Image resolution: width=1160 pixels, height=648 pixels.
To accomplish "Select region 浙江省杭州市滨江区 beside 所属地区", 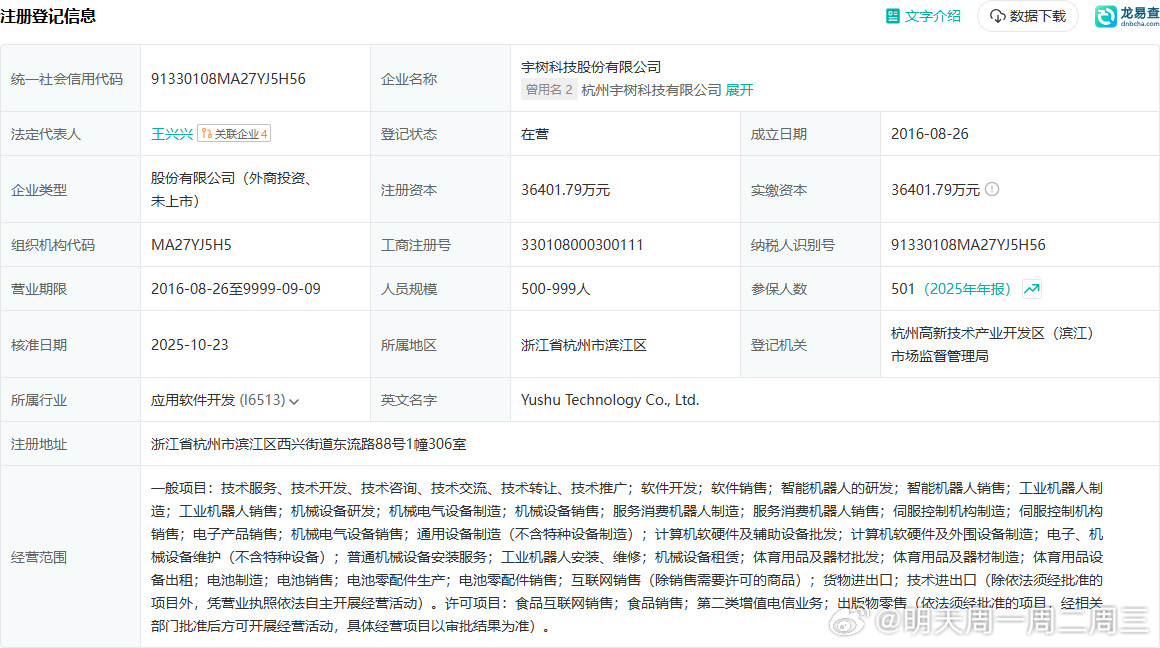I will click(x=584, y=345).
